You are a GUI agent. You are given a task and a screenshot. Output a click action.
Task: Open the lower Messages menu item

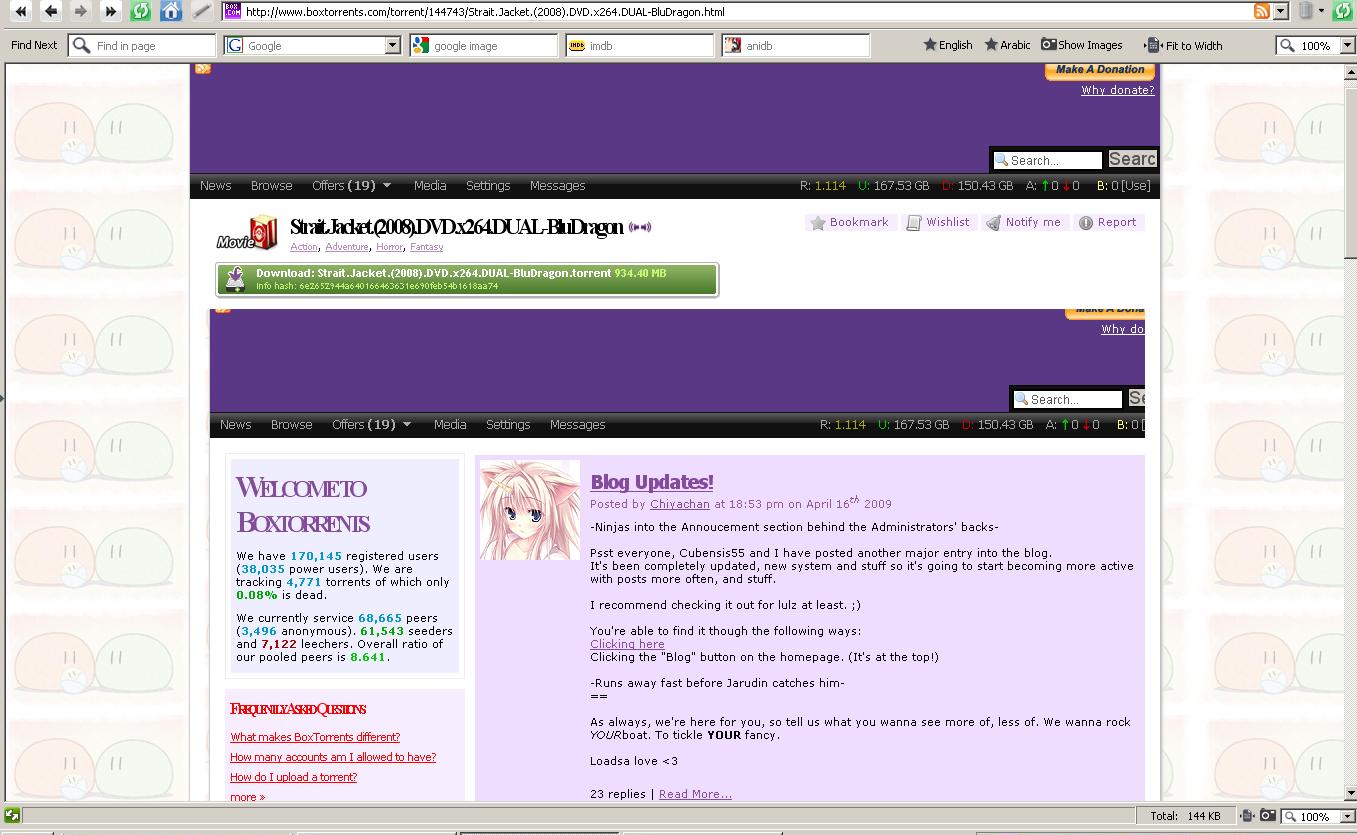click(577, 425)
